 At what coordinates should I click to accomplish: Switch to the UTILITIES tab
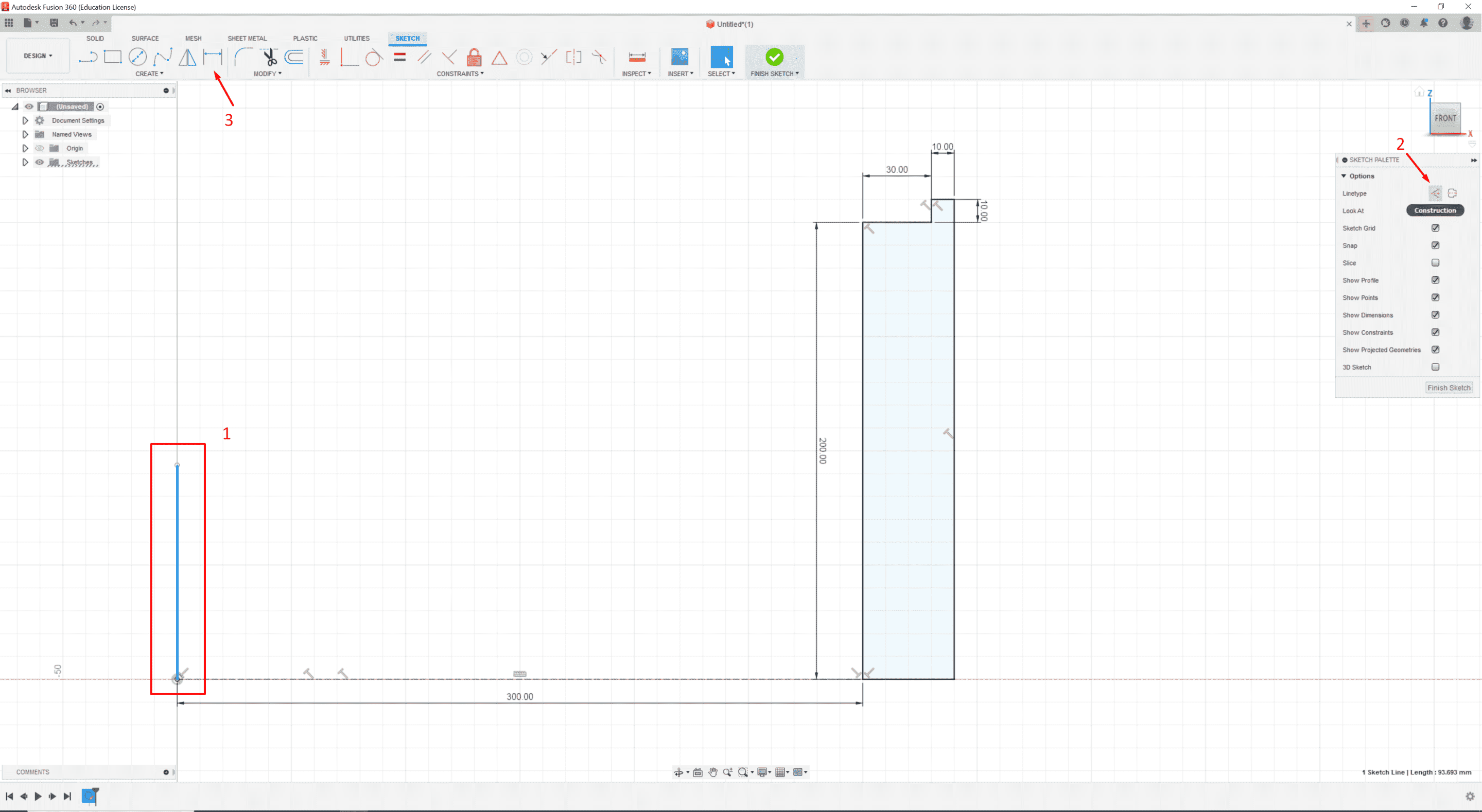(x=357, y=39)
